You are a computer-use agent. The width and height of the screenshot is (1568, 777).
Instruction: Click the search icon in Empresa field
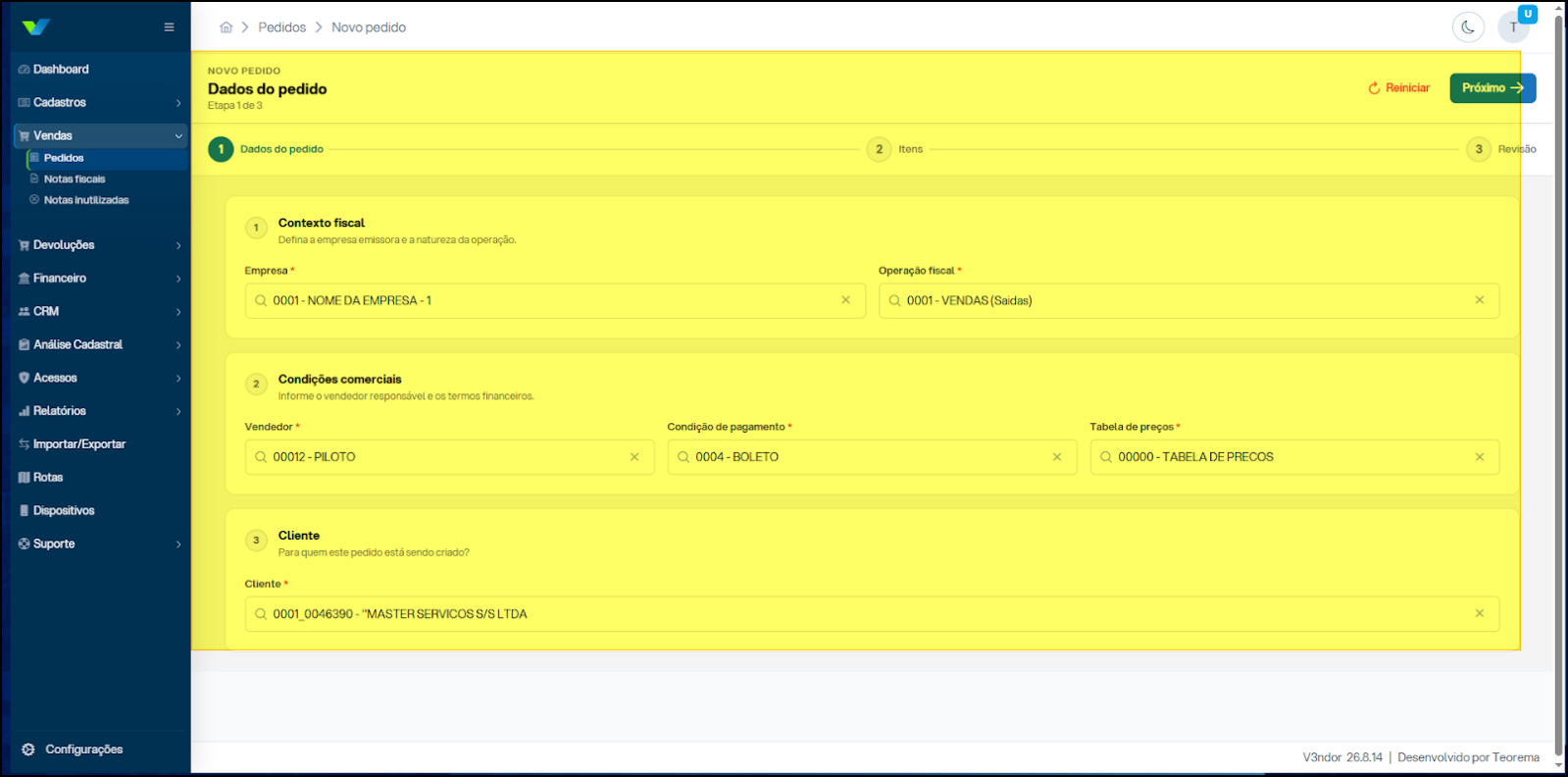[x=261, y=301]
